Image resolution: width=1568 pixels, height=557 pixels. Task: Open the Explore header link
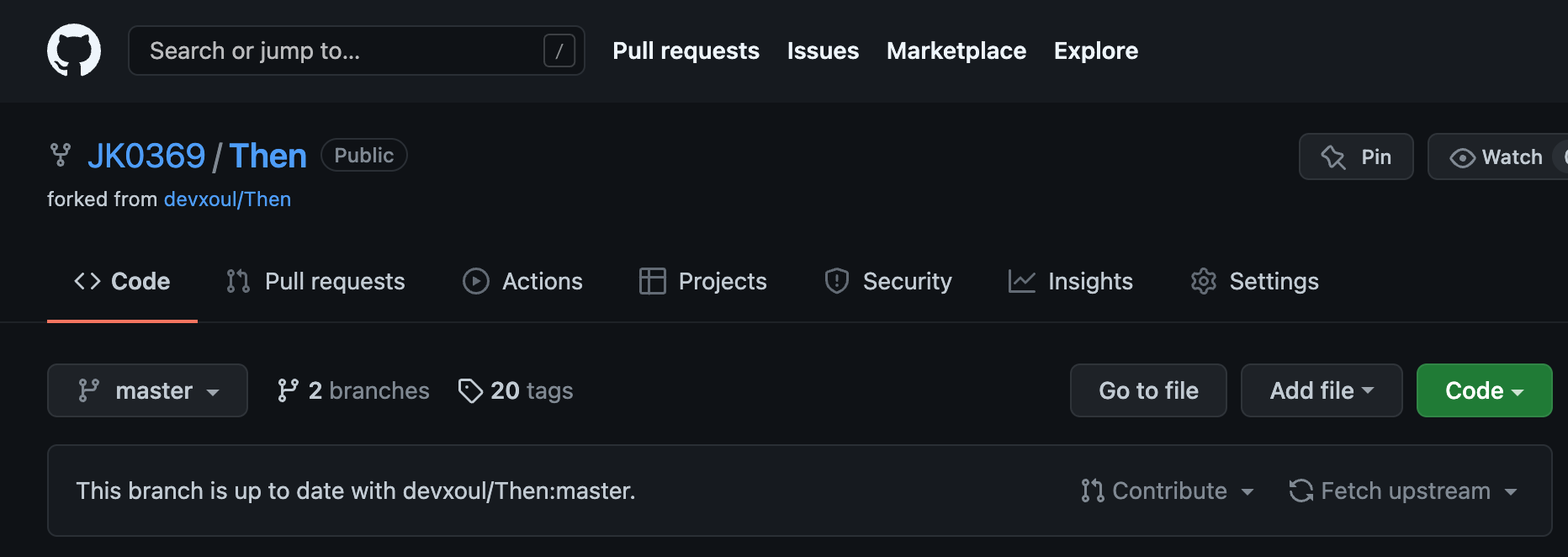tap(1096, 50)
